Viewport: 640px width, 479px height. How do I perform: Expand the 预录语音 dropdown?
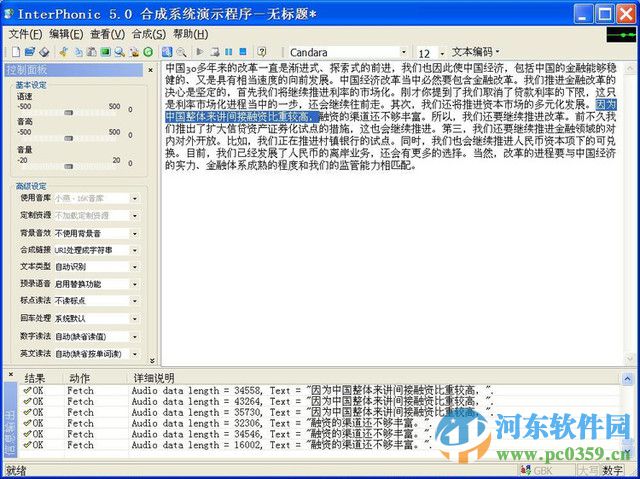(x=135, y=284)
